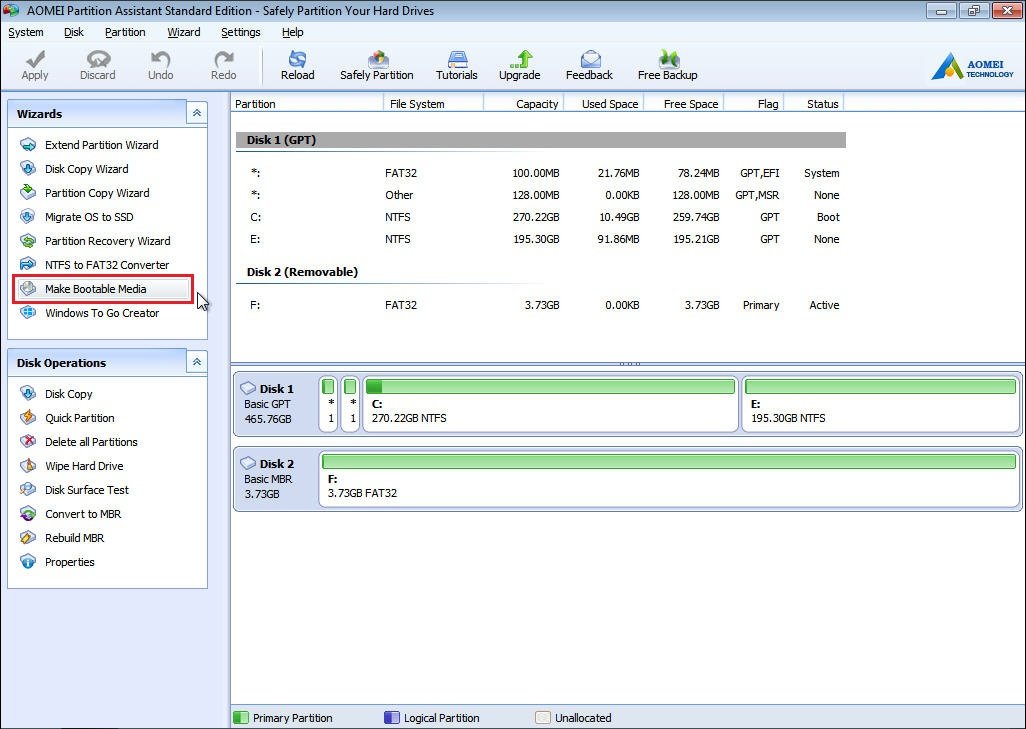Click the Disk Copy operation icon
Viewport: 1026px width, 729px height.
click(x=28, y=393)
